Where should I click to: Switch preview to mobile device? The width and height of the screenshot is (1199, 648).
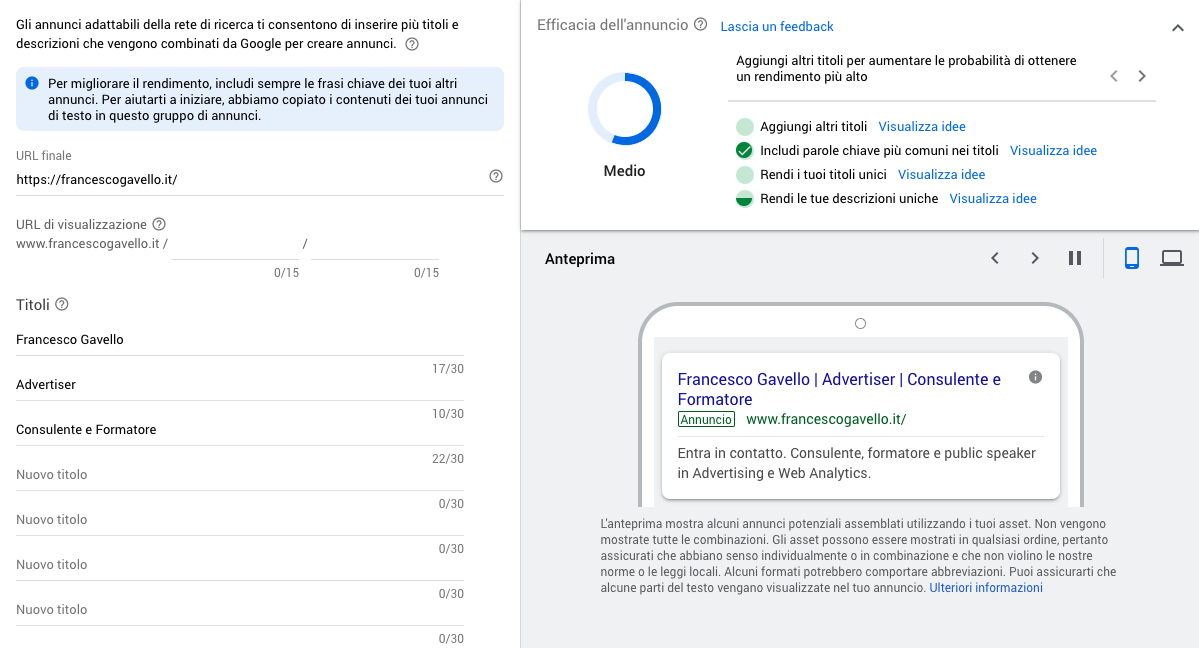pos(1132,259)
